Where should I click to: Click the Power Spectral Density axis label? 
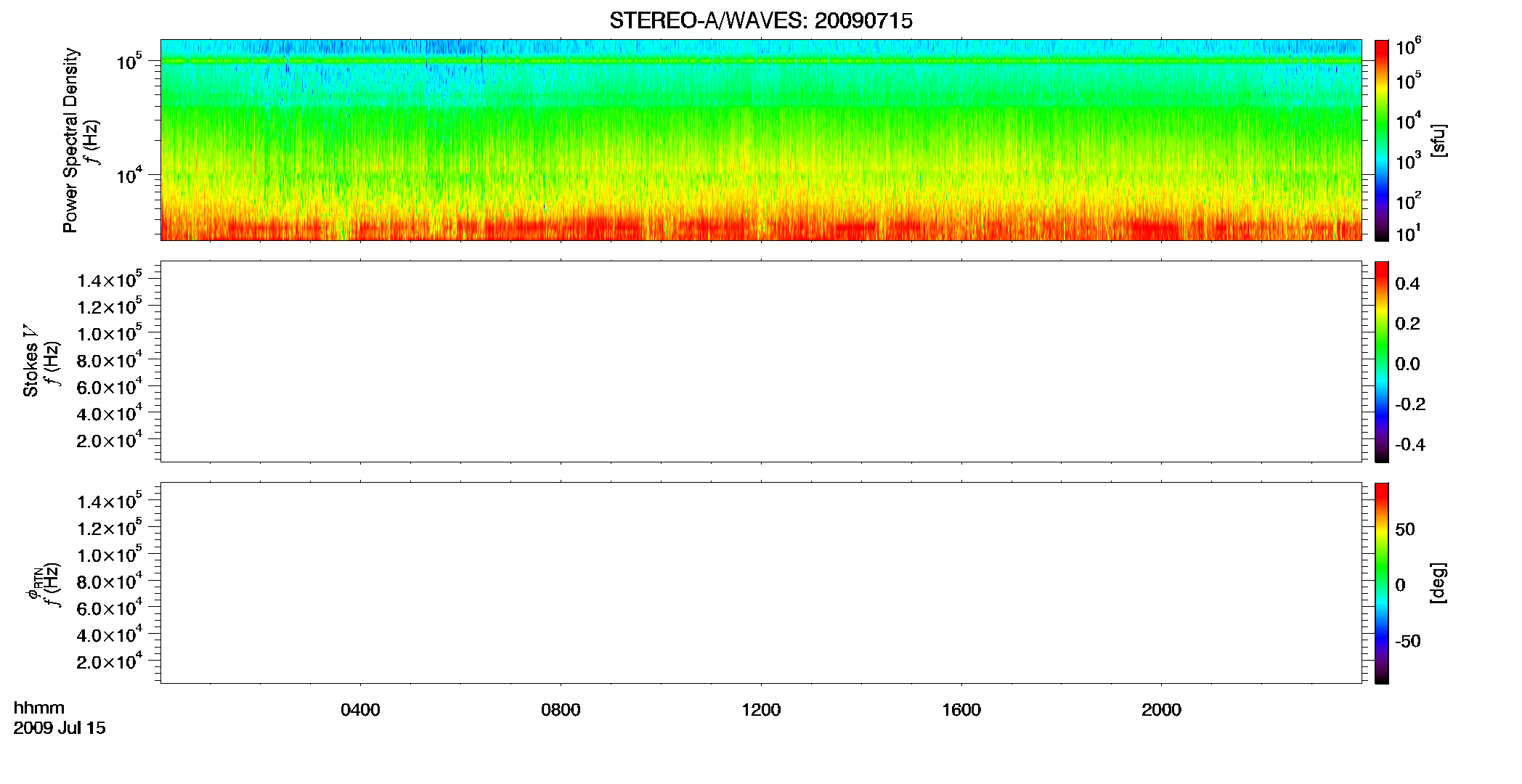tap(70, 140)
